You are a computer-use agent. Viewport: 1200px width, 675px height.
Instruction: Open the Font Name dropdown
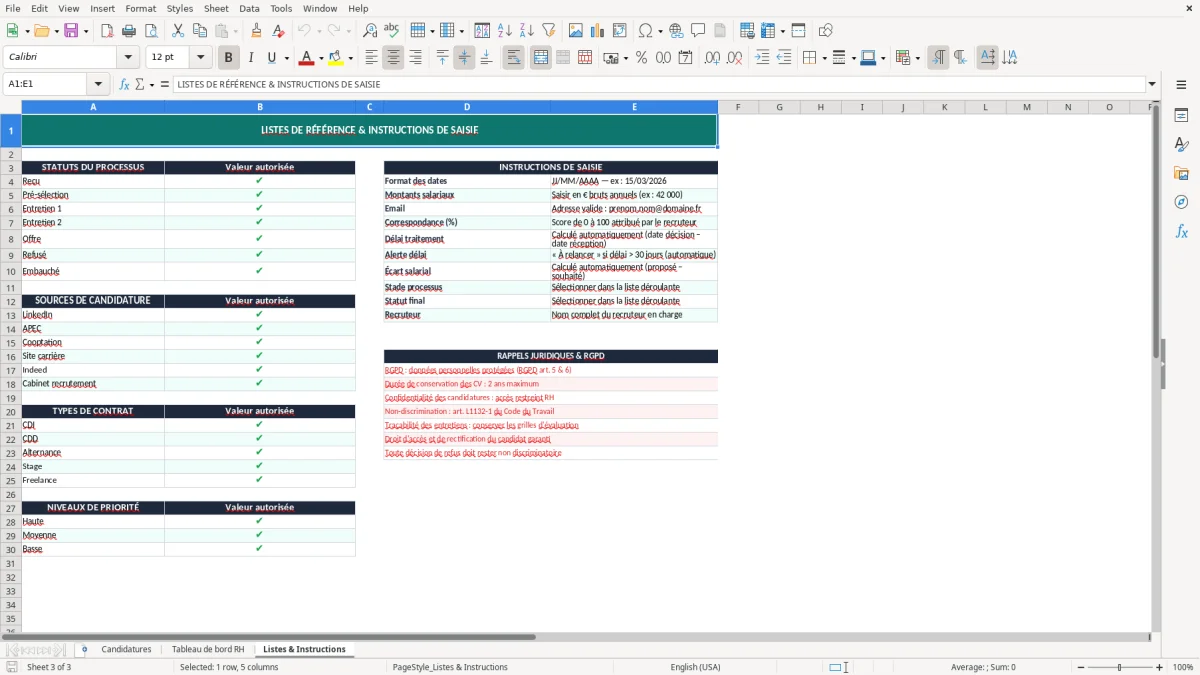128,58
